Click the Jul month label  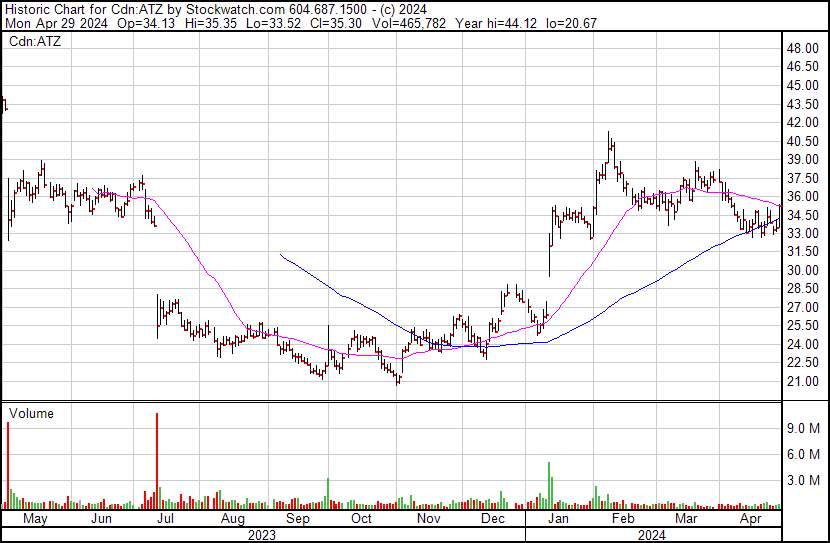166,519
